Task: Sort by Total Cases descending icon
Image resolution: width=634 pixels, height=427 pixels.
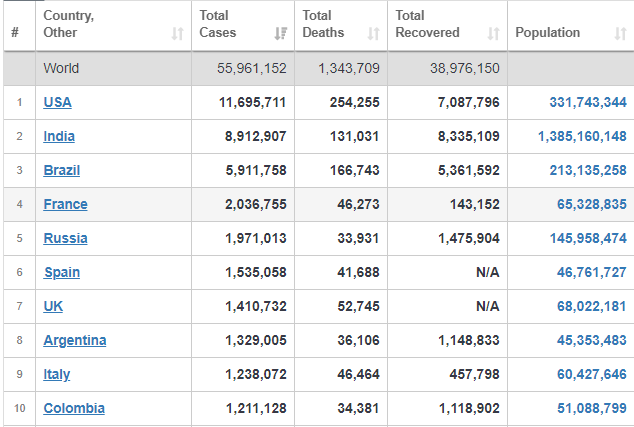Action: click(281, 34)
